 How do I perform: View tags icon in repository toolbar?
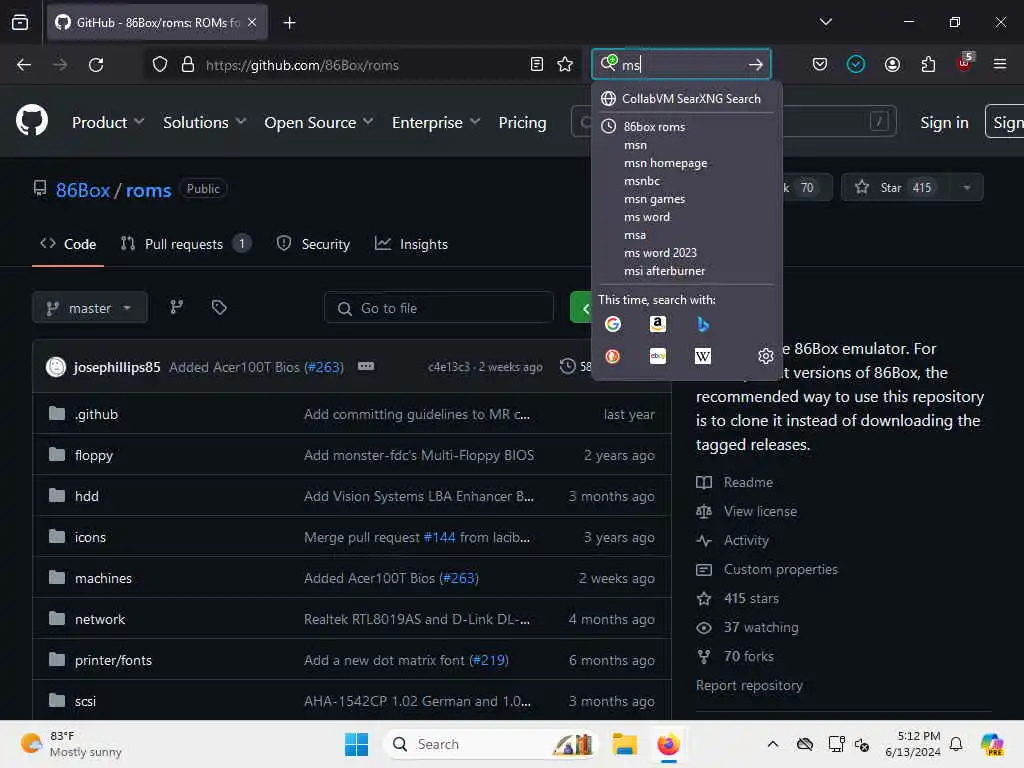[x=219, y=308]
